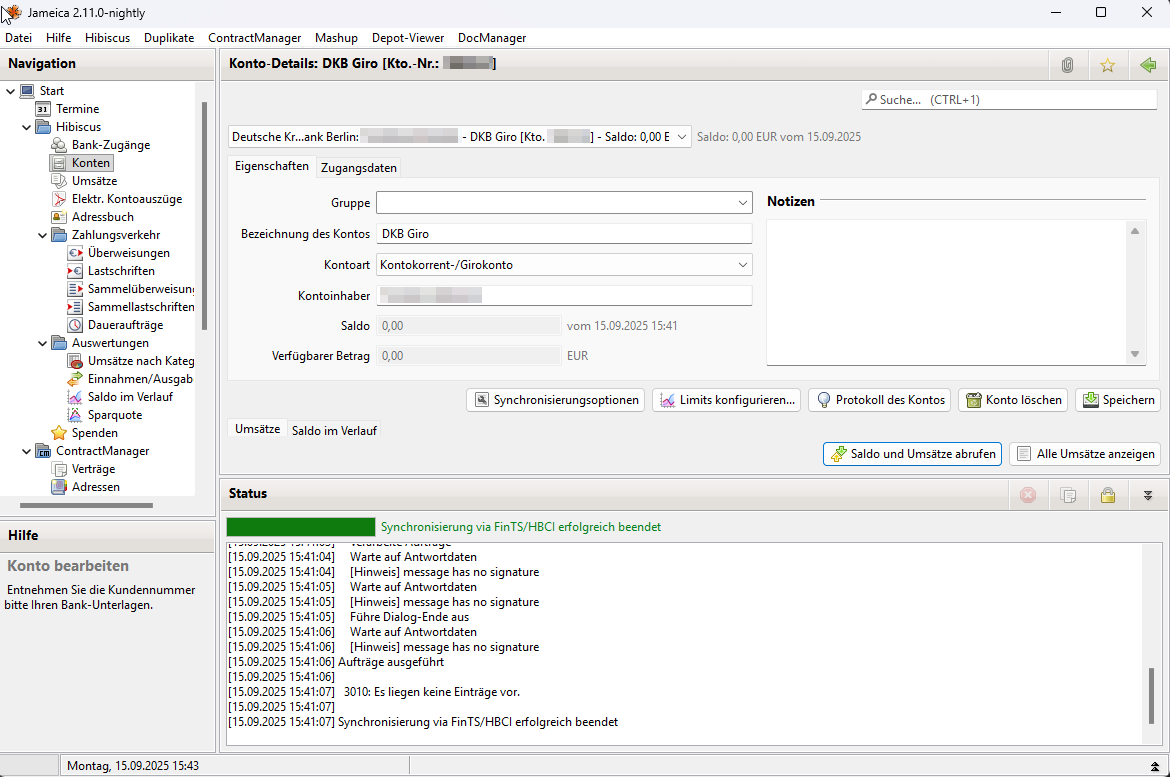The width and height of the screenshot is (1170, 777).
Task: Open Sparquote report
Action: [114, 415]
